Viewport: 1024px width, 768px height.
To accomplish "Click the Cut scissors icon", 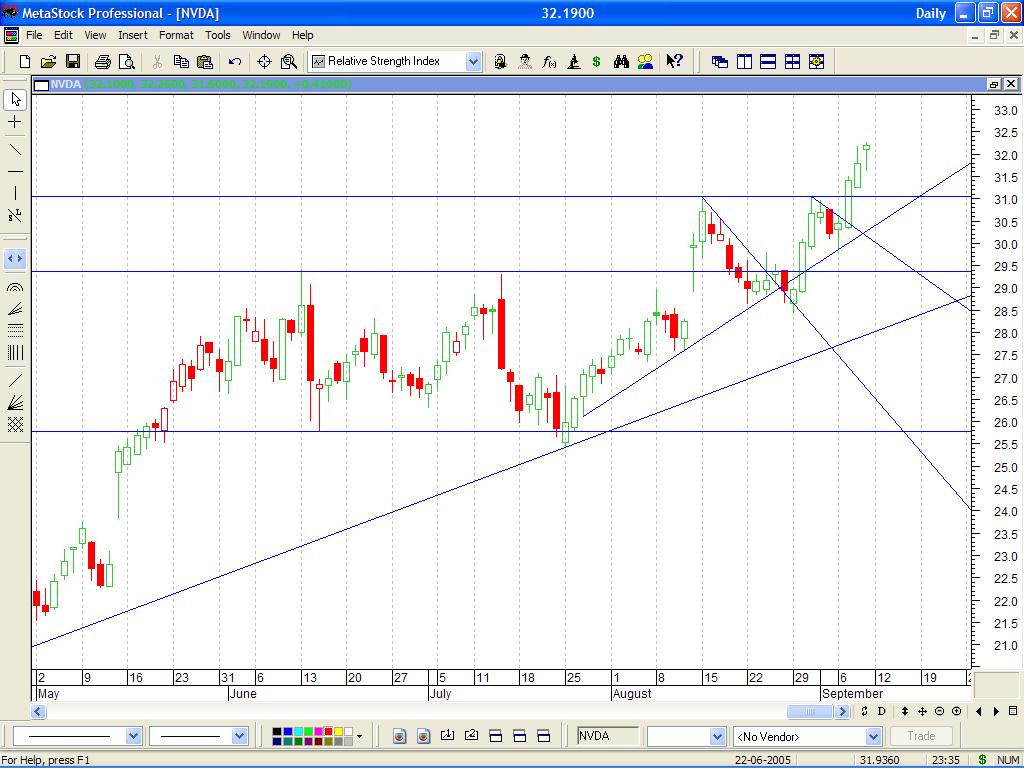I will pos(157,61).
